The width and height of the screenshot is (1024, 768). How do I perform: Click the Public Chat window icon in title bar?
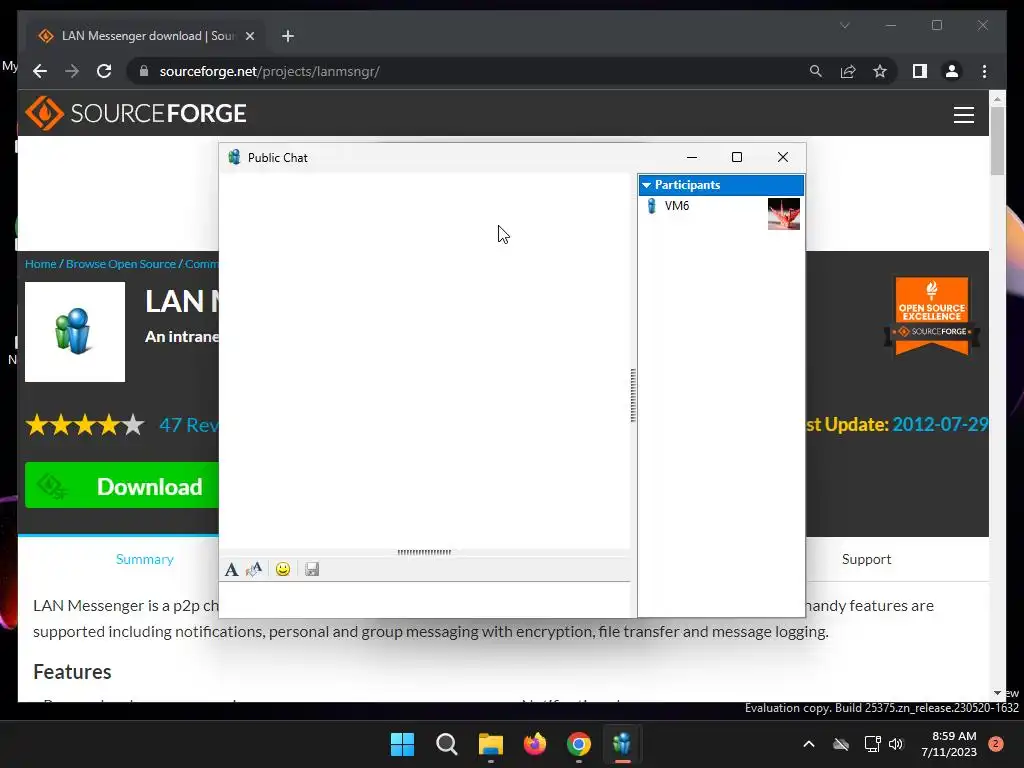(234, 157)
